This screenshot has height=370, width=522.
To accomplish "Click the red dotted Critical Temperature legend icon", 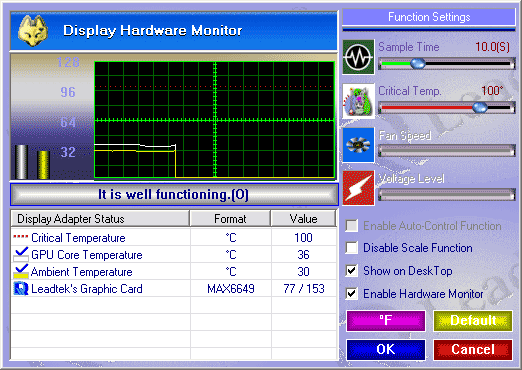I will click(20, 237).
